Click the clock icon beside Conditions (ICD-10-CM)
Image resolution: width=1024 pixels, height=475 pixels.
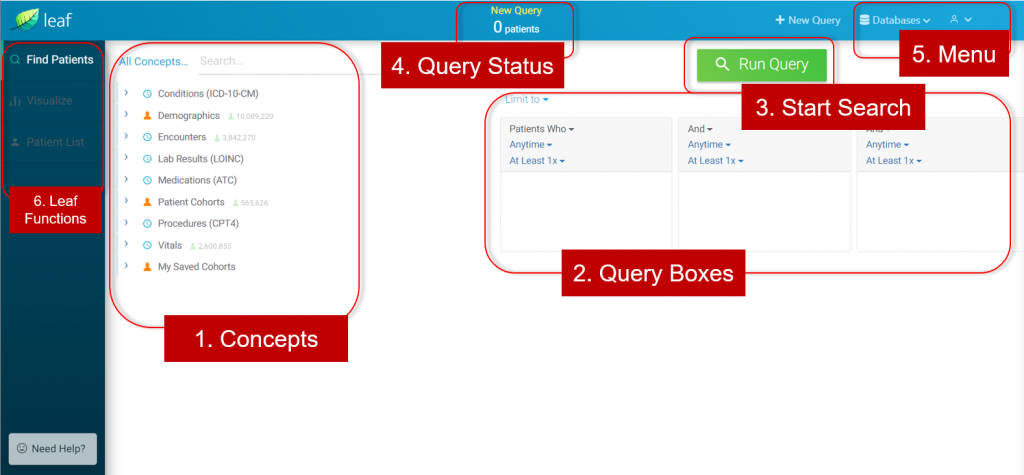click(147, 94)
